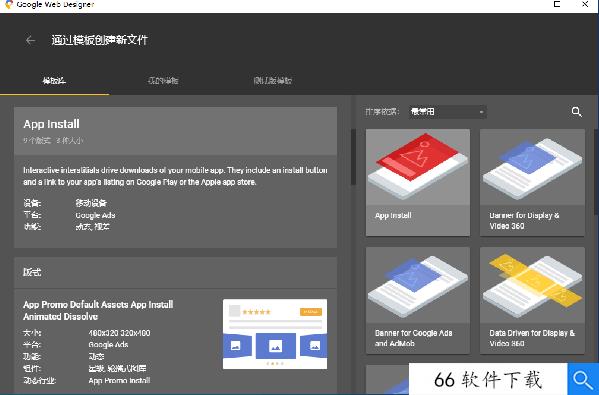
Task: Select the App Install template card
Action: click(x=418, y=182)
